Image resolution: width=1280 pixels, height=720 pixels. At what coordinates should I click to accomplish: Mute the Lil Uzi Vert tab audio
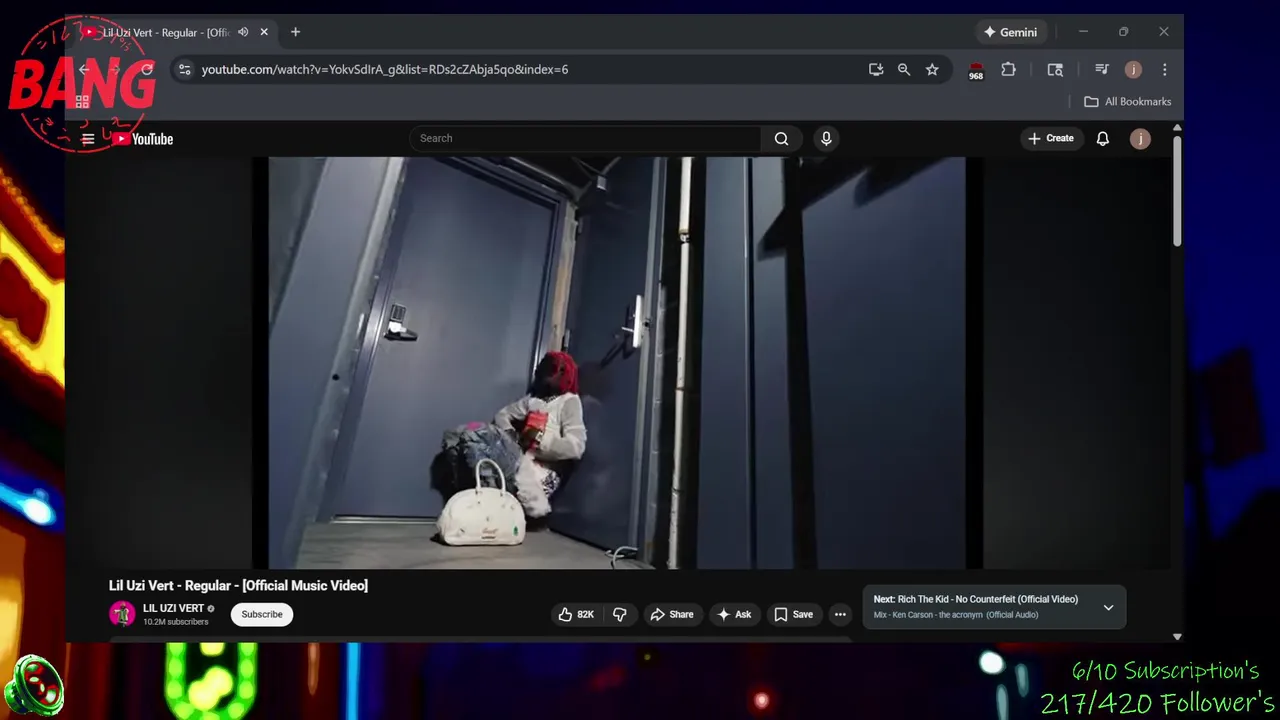[243, 32]
